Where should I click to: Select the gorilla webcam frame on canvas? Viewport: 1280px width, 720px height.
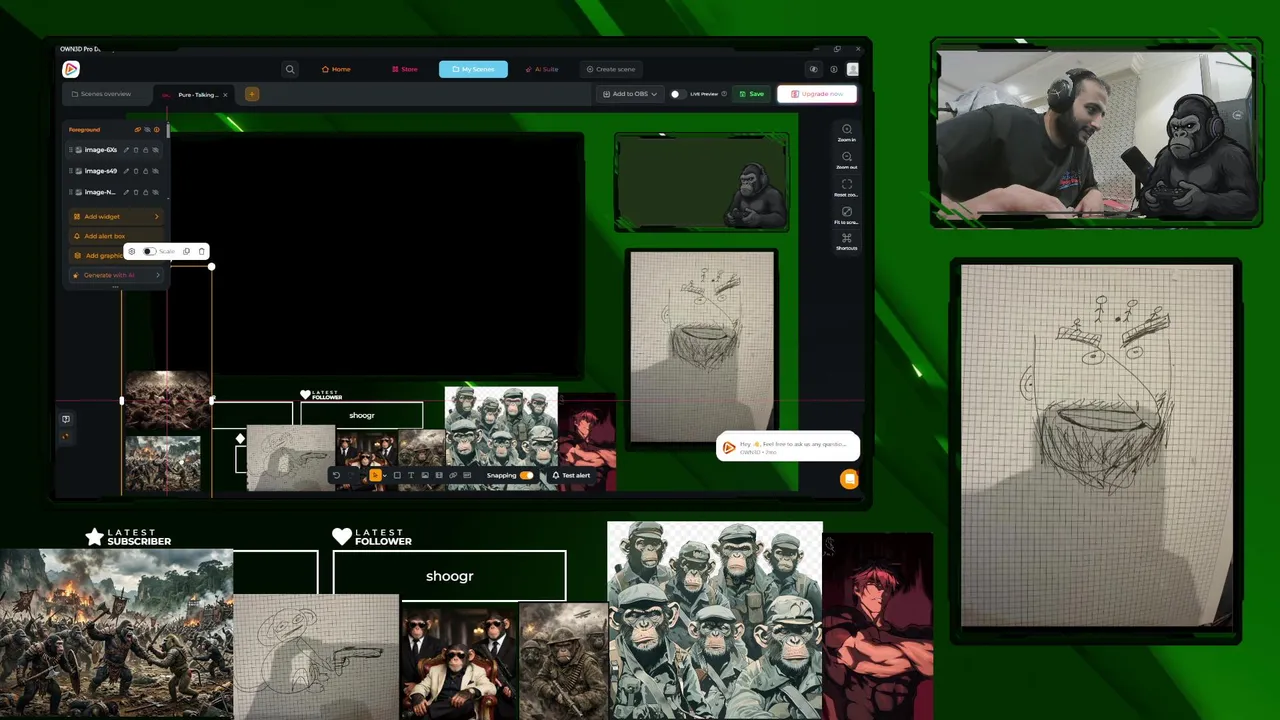click(702, 181)
